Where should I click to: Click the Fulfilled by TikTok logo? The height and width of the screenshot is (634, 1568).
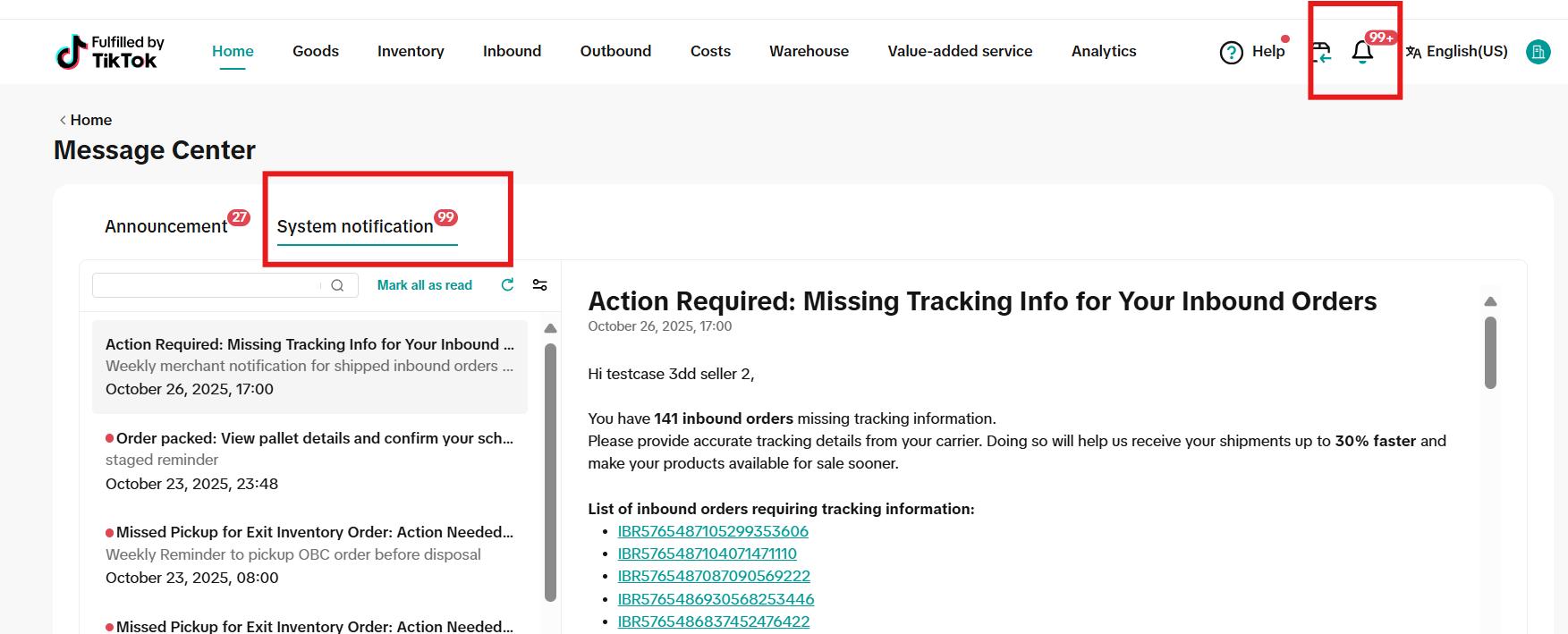point(110,52)
